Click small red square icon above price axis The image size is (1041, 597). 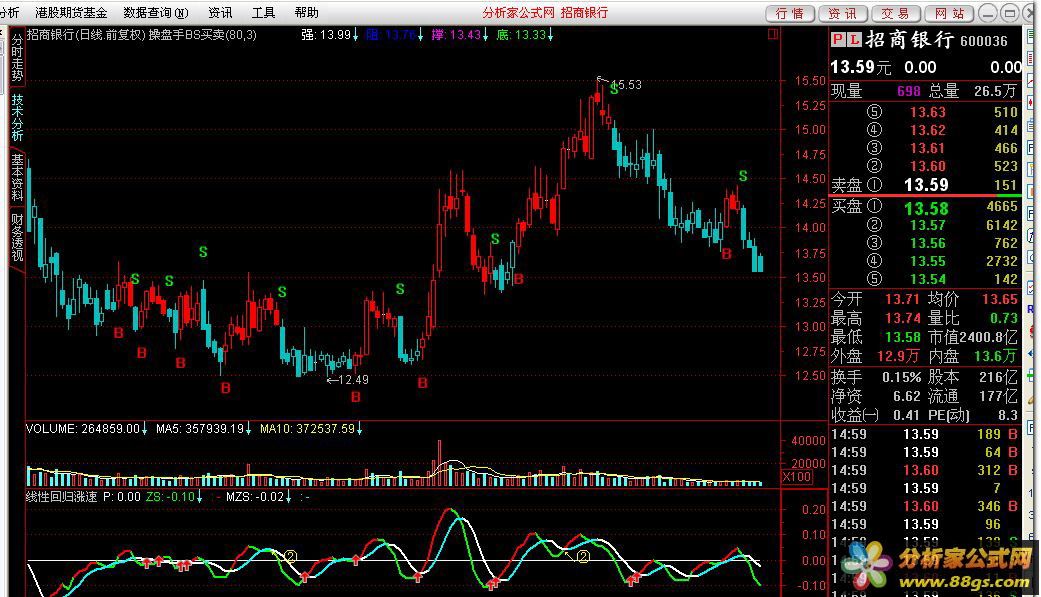(773, 34)
